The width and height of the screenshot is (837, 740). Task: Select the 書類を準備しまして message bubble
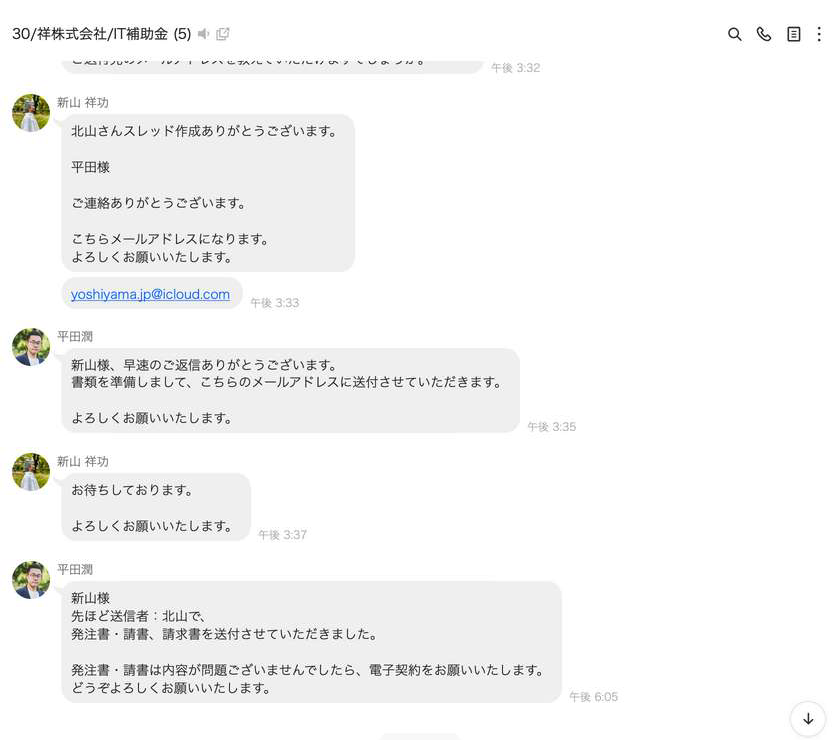tap(290, 390)
